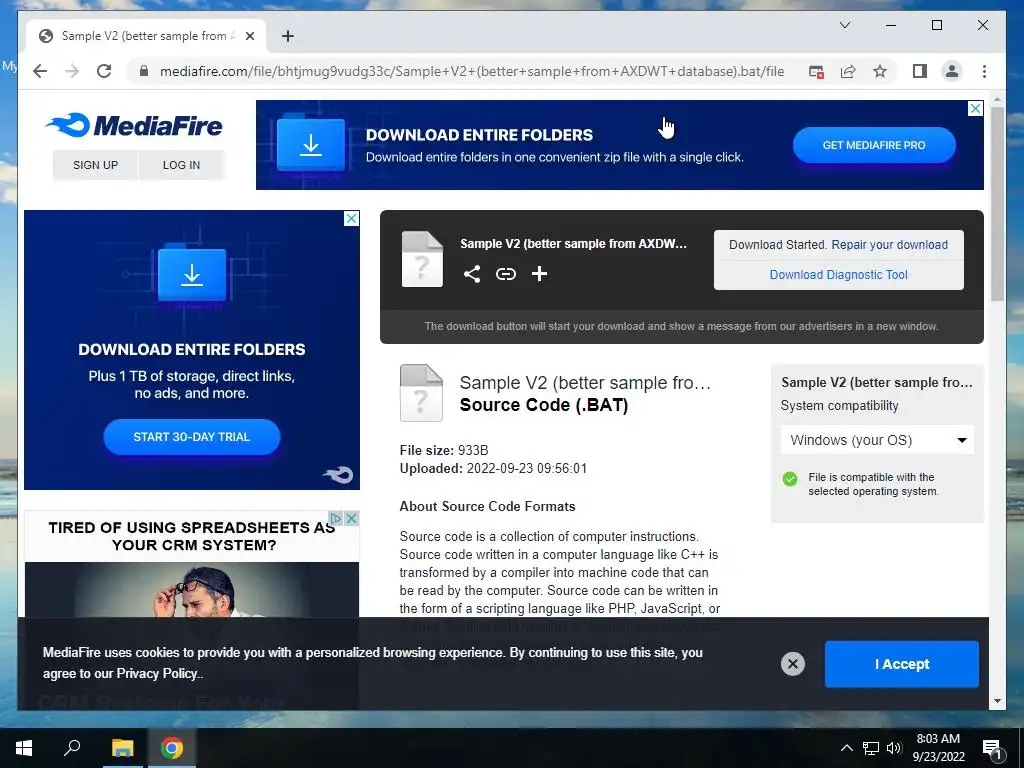
Task: Click the page vertical scrollbar thumb
Action: 997,204
